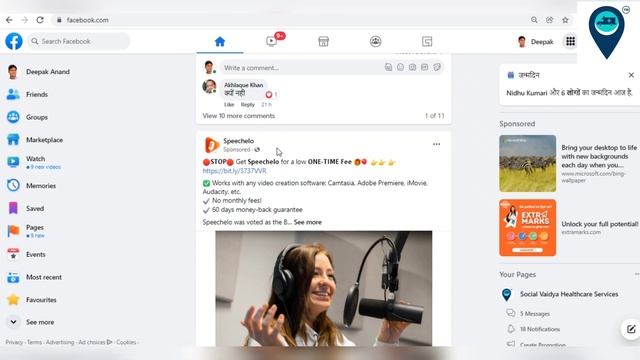Image resolution: width=640 pixels, height=360 pixels.
Task: Attach a photo via camera icon in comment
Action: click(x=413, y=67)
